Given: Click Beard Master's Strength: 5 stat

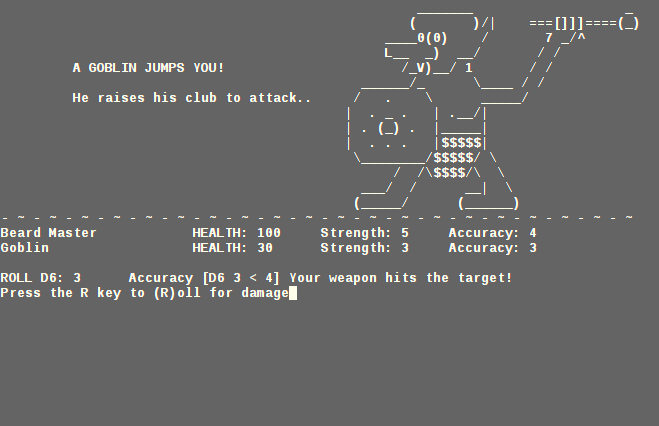Looking at the screenshot, I should [x=364, y=233].
